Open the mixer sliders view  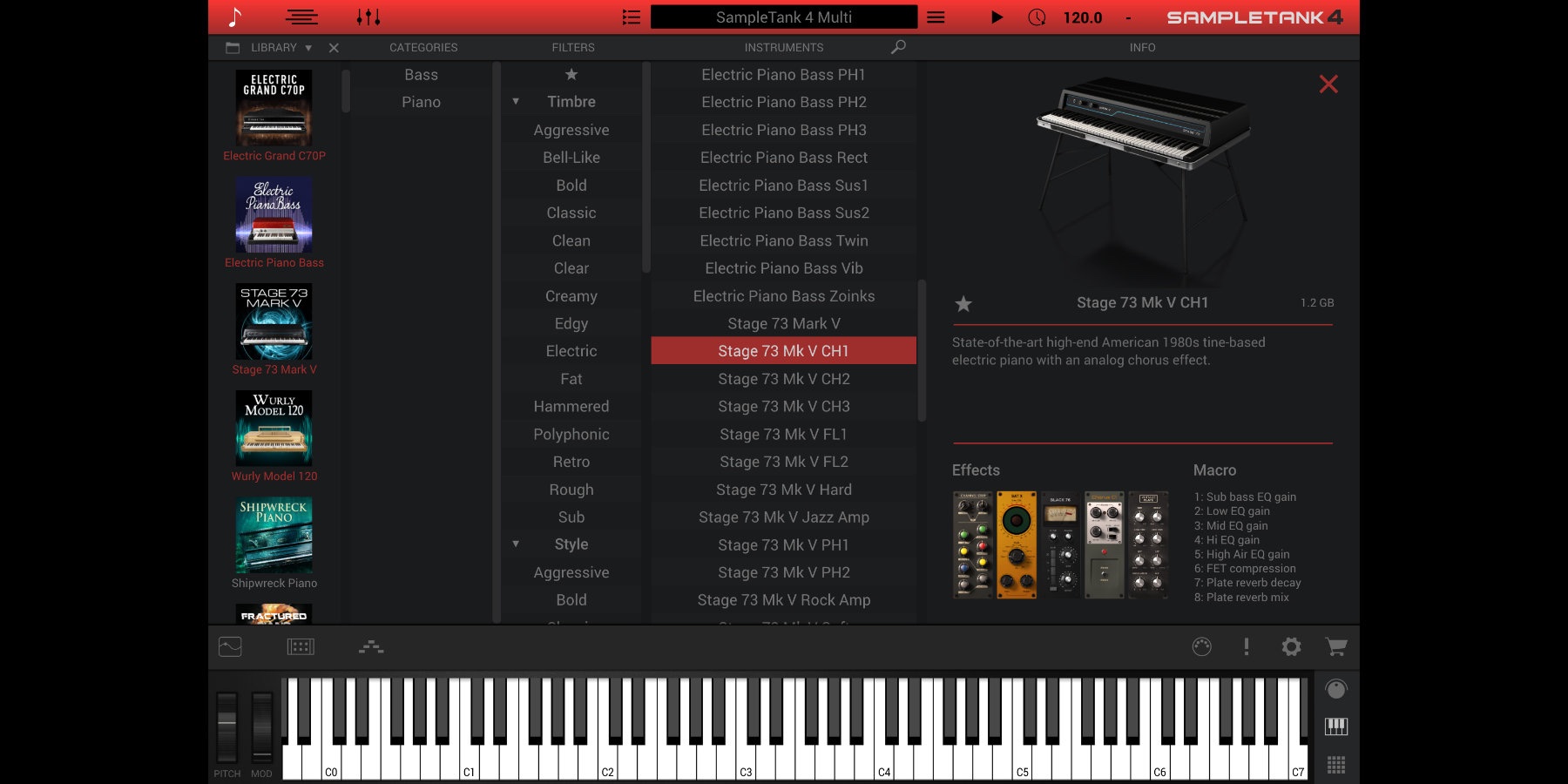[368, 17]
